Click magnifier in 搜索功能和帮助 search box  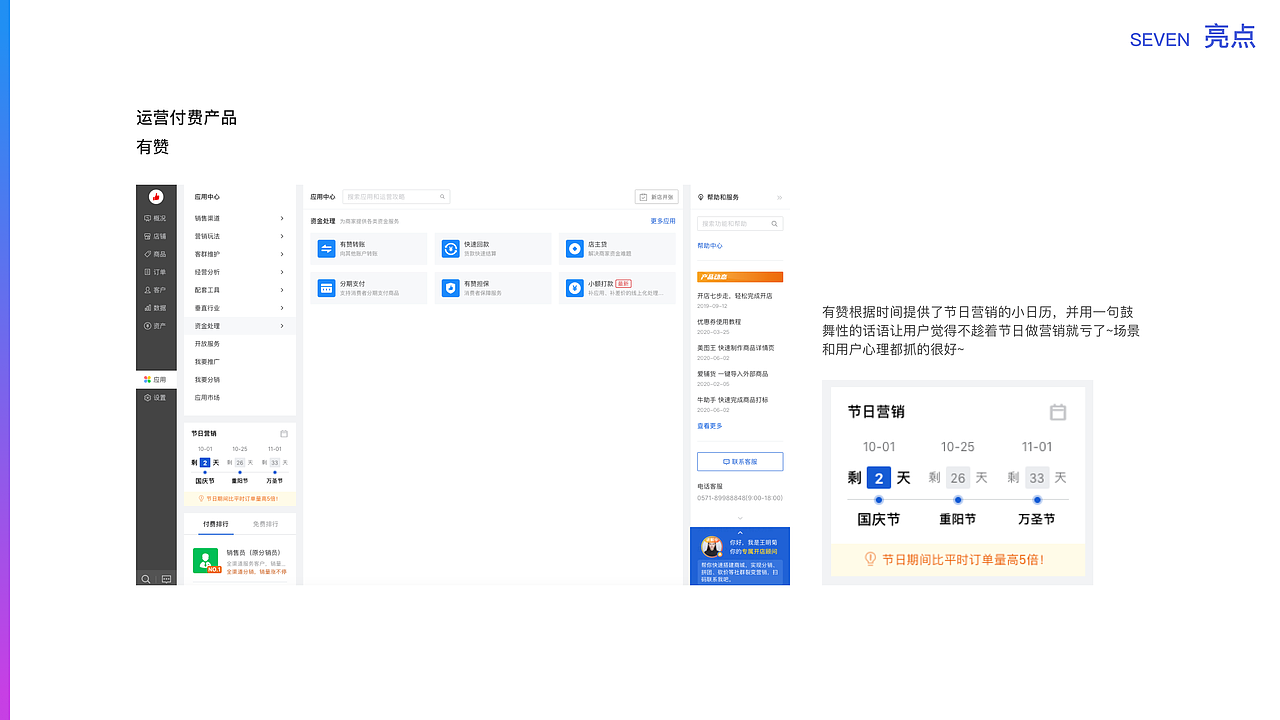coord(775,224)
